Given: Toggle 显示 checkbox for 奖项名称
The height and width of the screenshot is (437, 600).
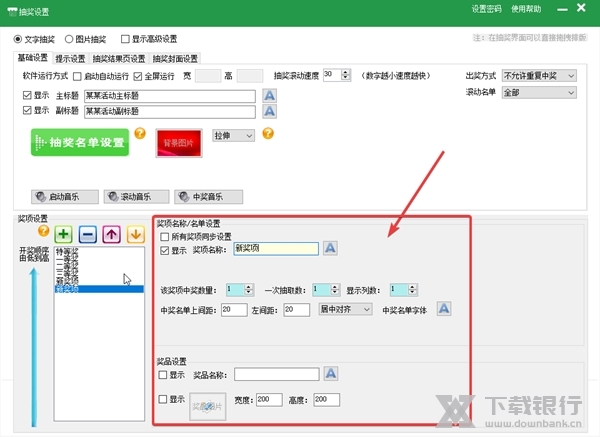Looking at the screenshot, I should click(x=165, y=251).
